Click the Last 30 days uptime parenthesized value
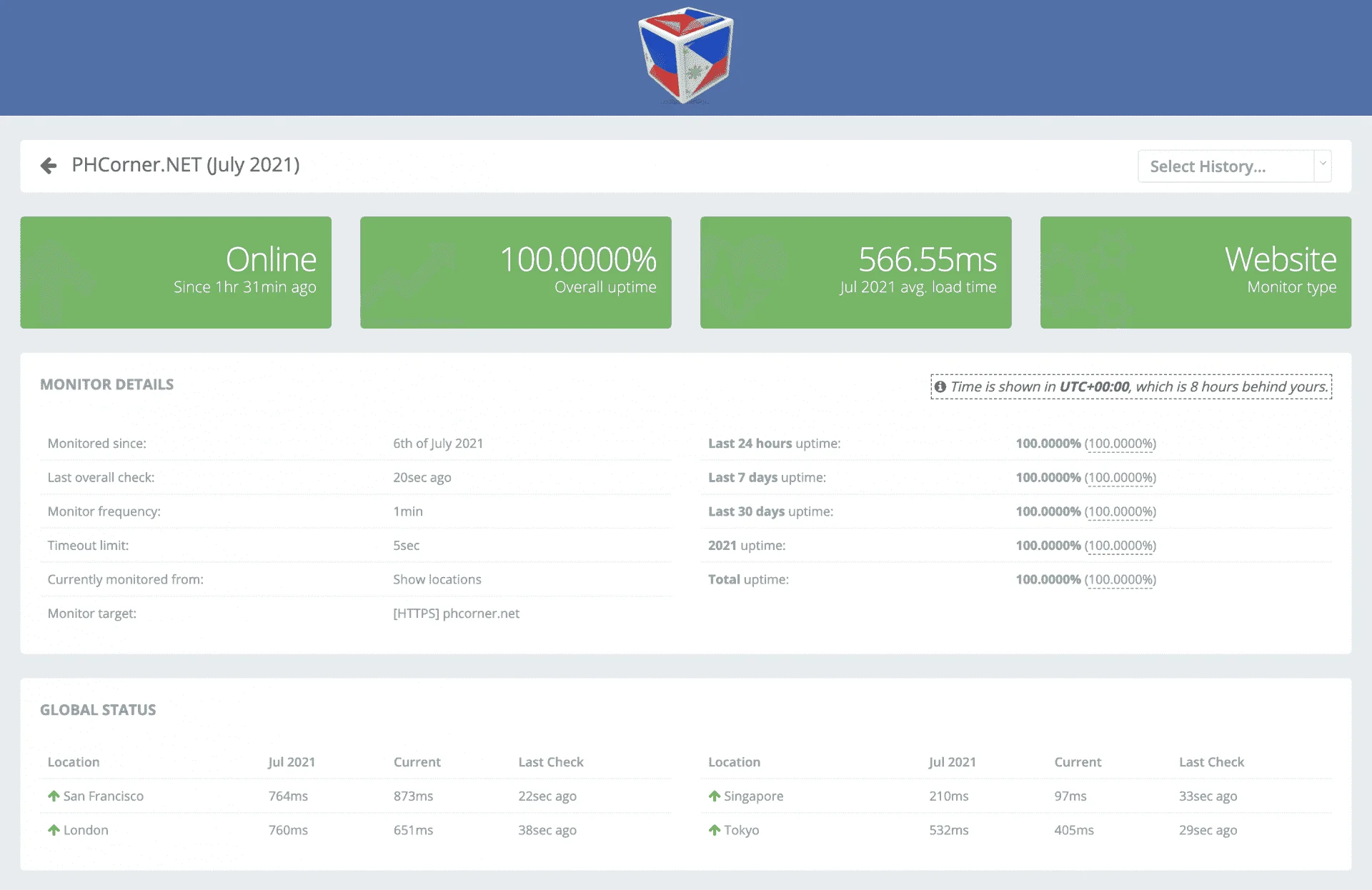Viewport: 1372px width, 890px height. tap(1120, 511)
